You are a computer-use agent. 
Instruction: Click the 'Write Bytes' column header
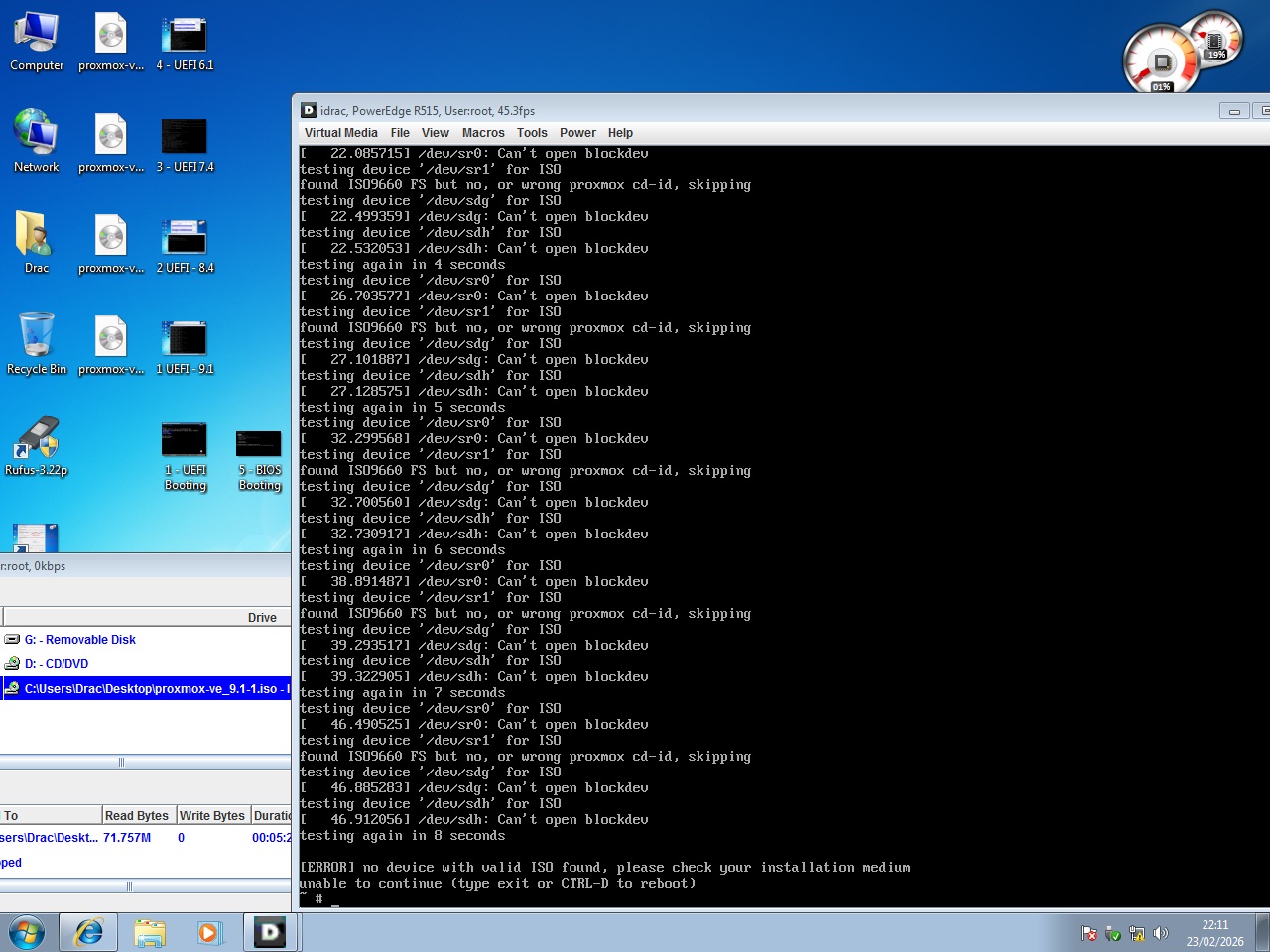[x=213, y=815]
